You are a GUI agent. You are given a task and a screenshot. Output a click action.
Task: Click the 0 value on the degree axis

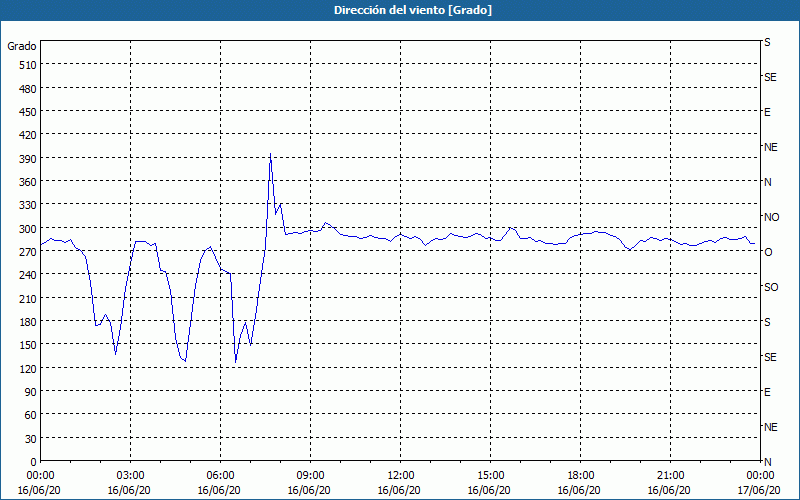(34, 462)
